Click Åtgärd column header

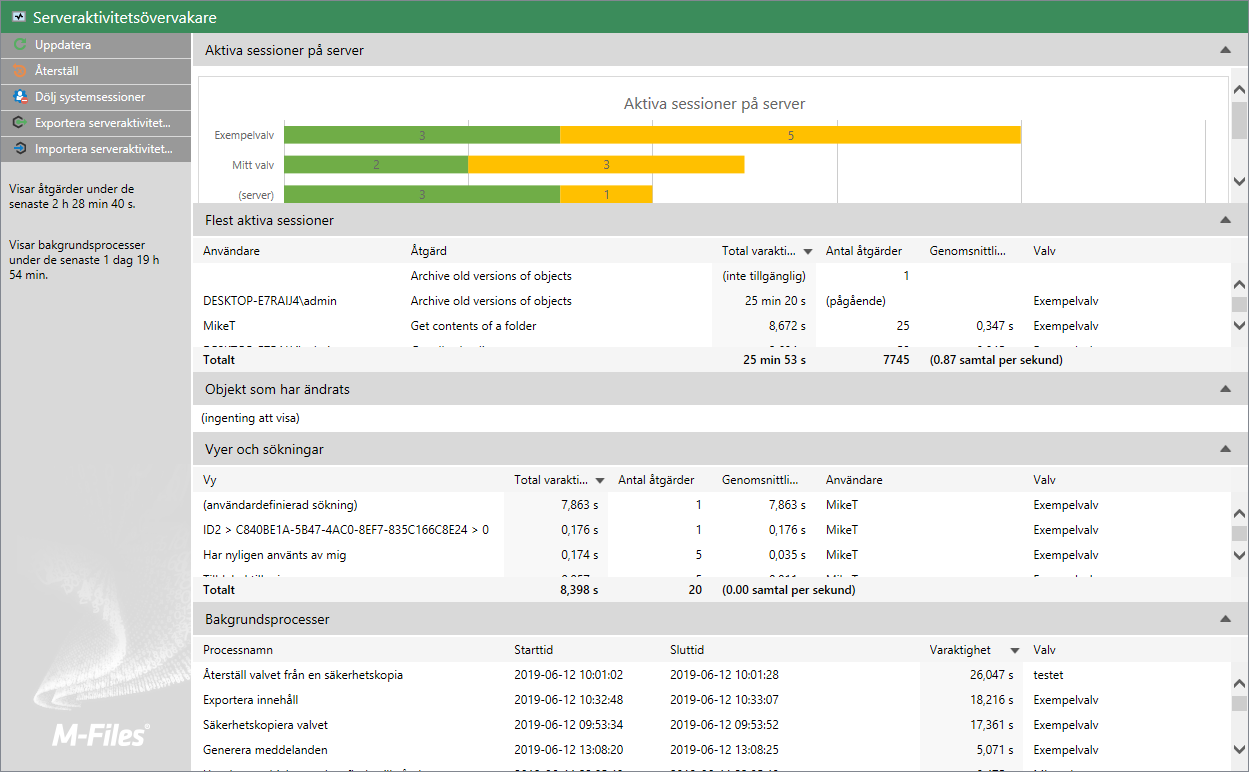[x=429, y=251]
